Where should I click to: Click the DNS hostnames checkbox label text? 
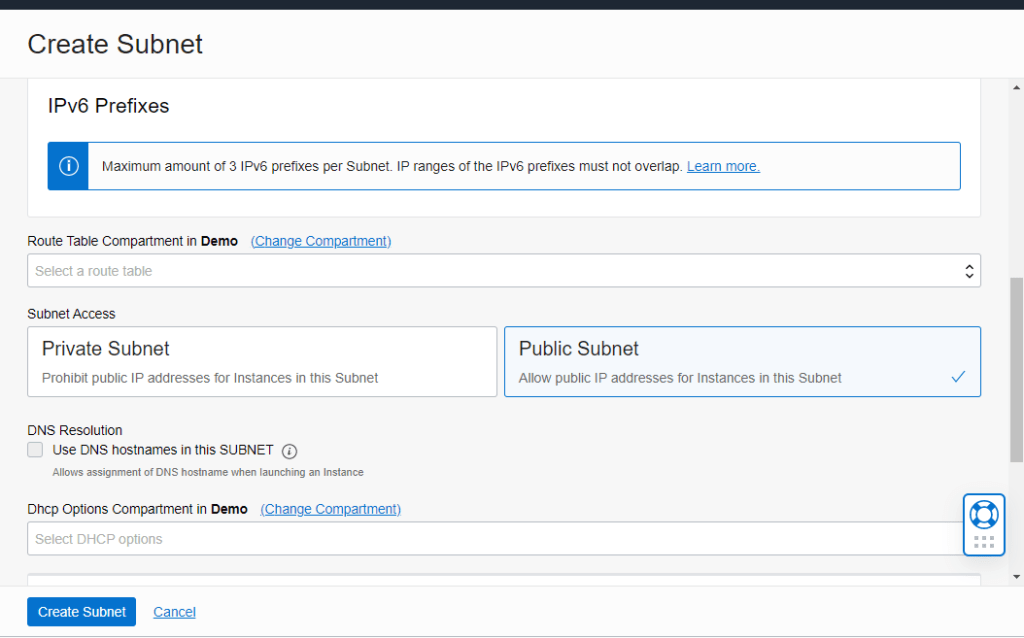(163, 450)
